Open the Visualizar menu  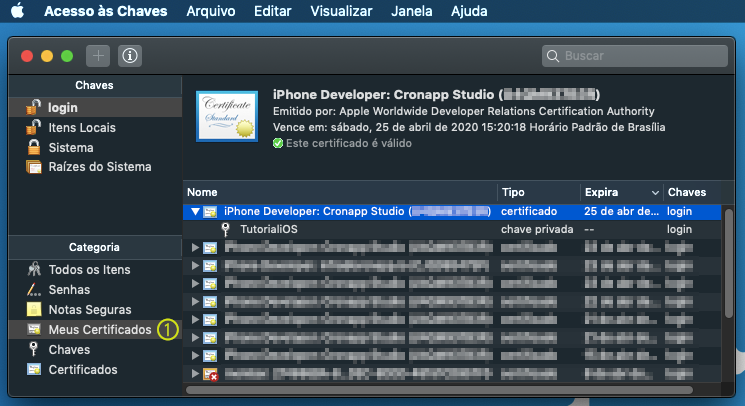341,11
